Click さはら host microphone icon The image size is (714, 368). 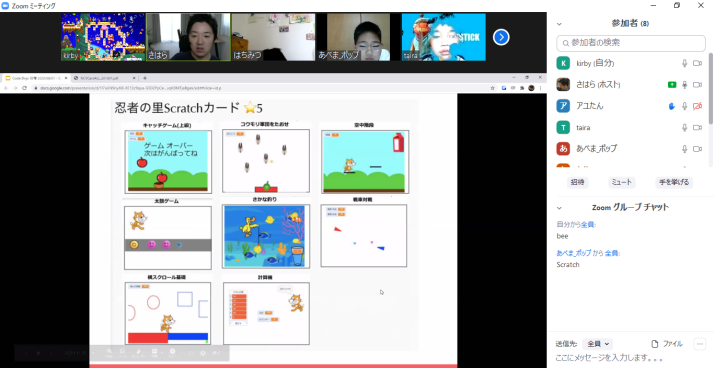pos(684,85)
